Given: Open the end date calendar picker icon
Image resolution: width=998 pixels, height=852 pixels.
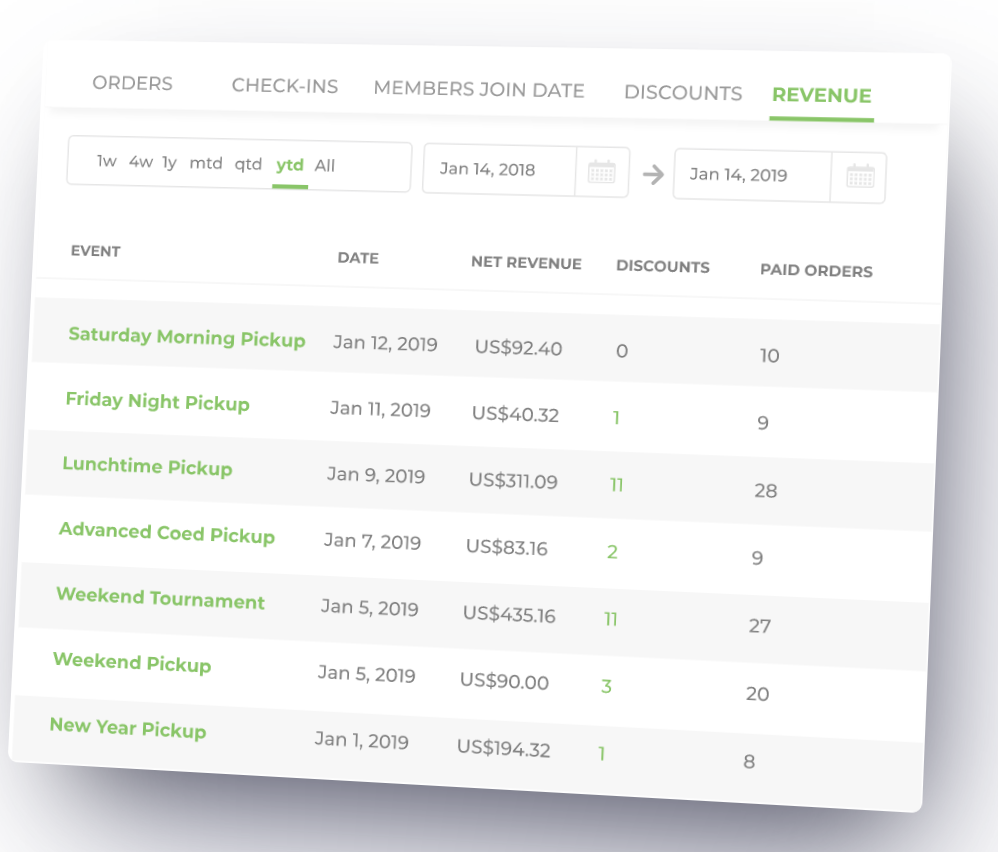Looking at the screenshot, I should (x=860, y=176).
